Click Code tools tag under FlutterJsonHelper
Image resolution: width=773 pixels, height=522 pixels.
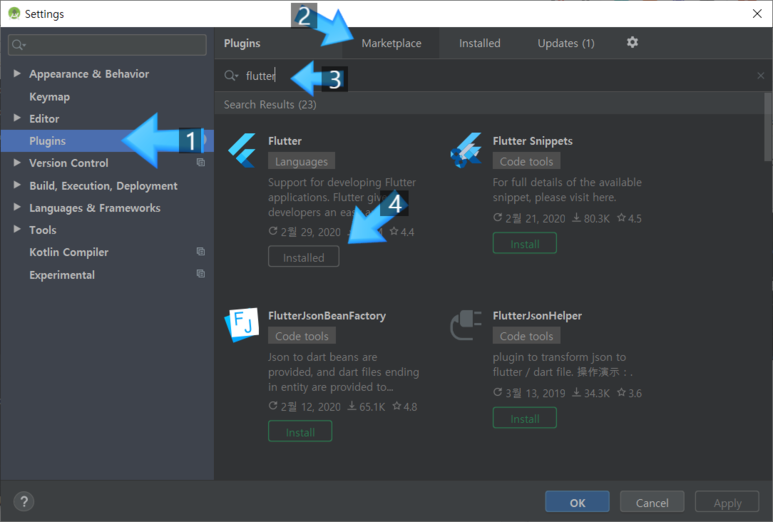click(526, 336)
